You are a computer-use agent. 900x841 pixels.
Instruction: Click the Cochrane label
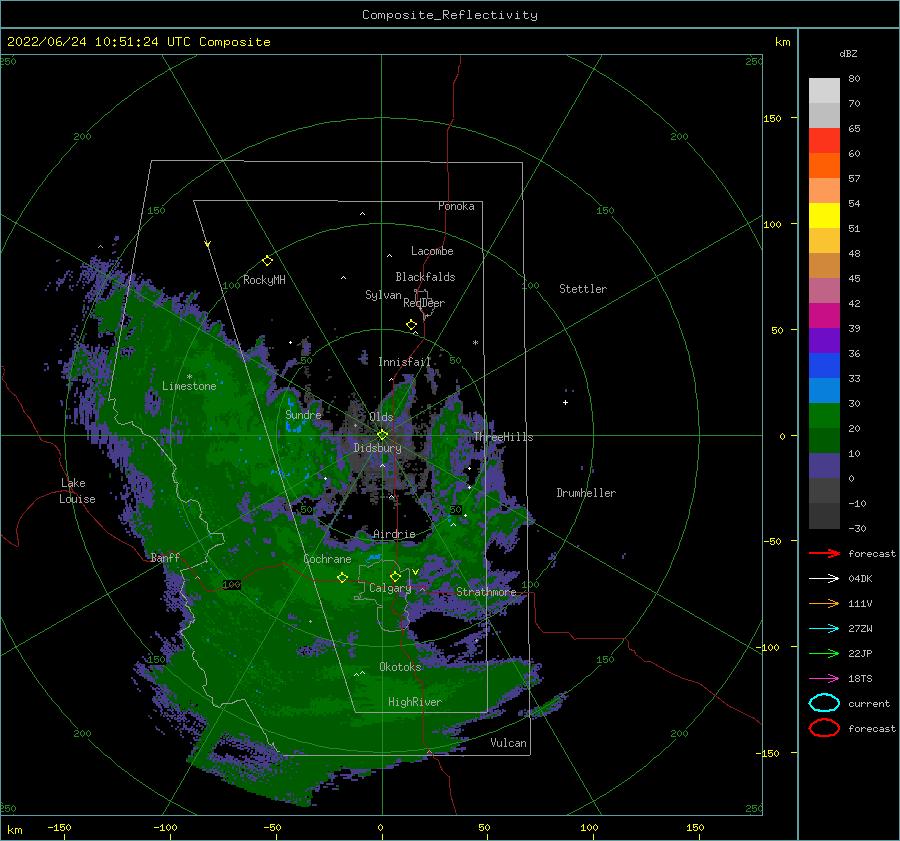(327, 559)
